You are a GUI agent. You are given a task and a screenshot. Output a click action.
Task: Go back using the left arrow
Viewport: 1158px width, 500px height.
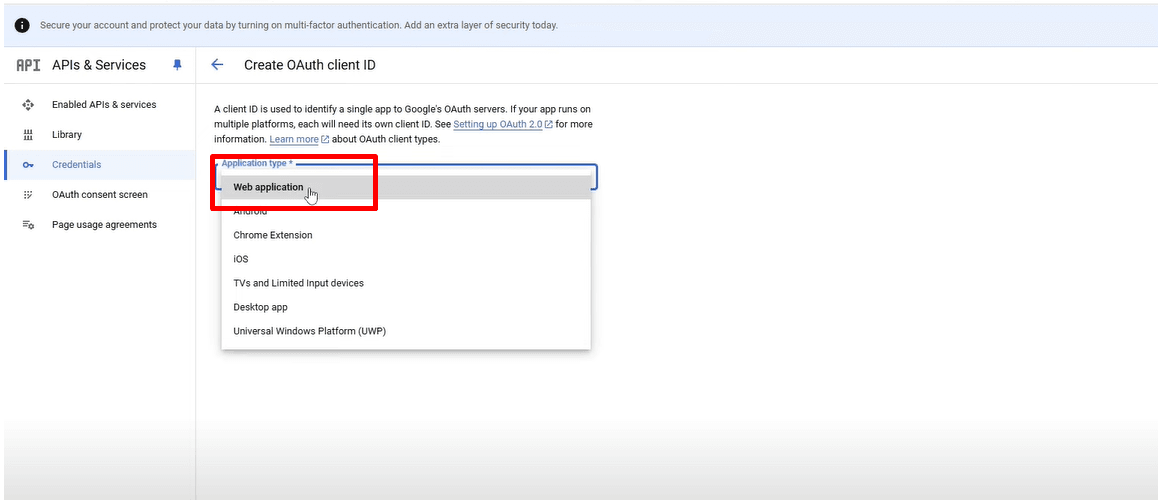tap(217, 65)
